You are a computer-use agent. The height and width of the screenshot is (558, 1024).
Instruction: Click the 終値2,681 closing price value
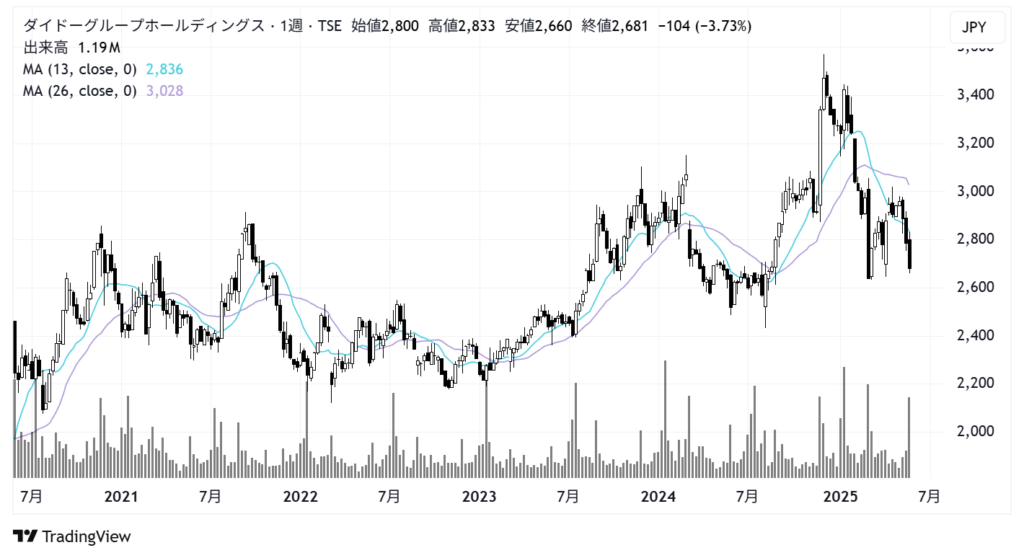(x=615, y=26)
